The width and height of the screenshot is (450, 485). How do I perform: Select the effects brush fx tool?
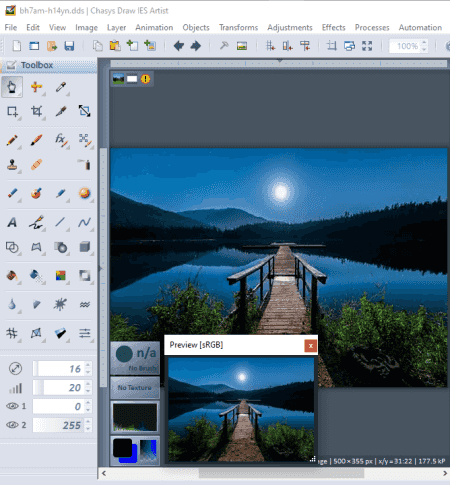61,139
